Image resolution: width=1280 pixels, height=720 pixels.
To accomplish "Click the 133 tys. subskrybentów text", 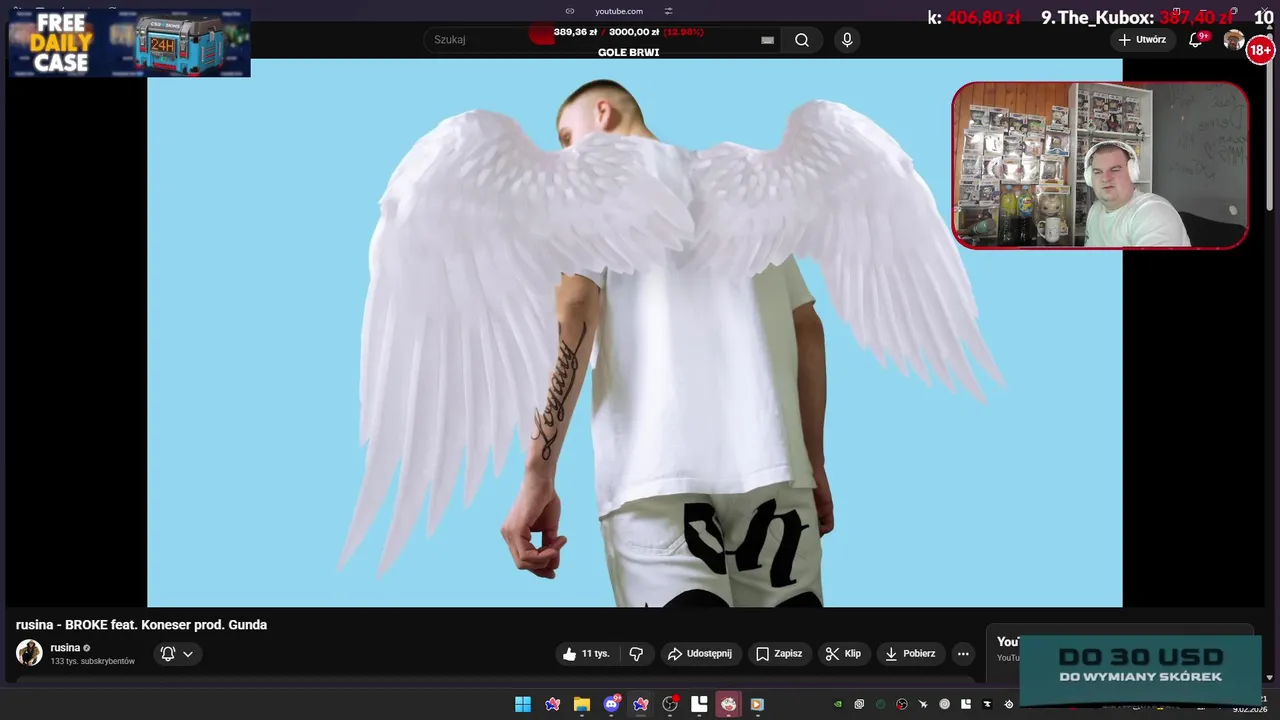I will click(93, 662).
